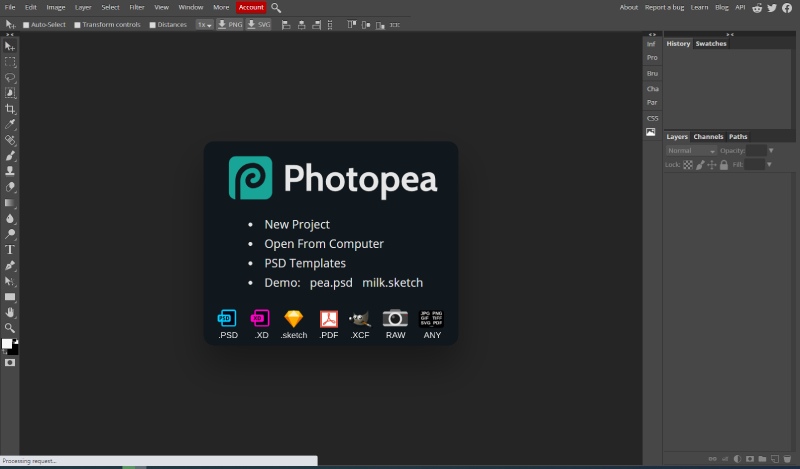The height and width of the screenshot is (469, 800).
Task: Click the trash icon in Layers panel
Action: [787, 459]
